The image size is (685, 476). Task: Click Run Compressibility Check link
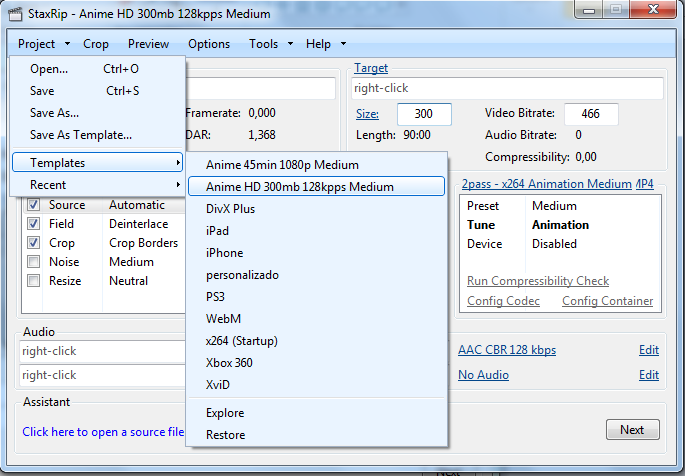pos(538,281)
